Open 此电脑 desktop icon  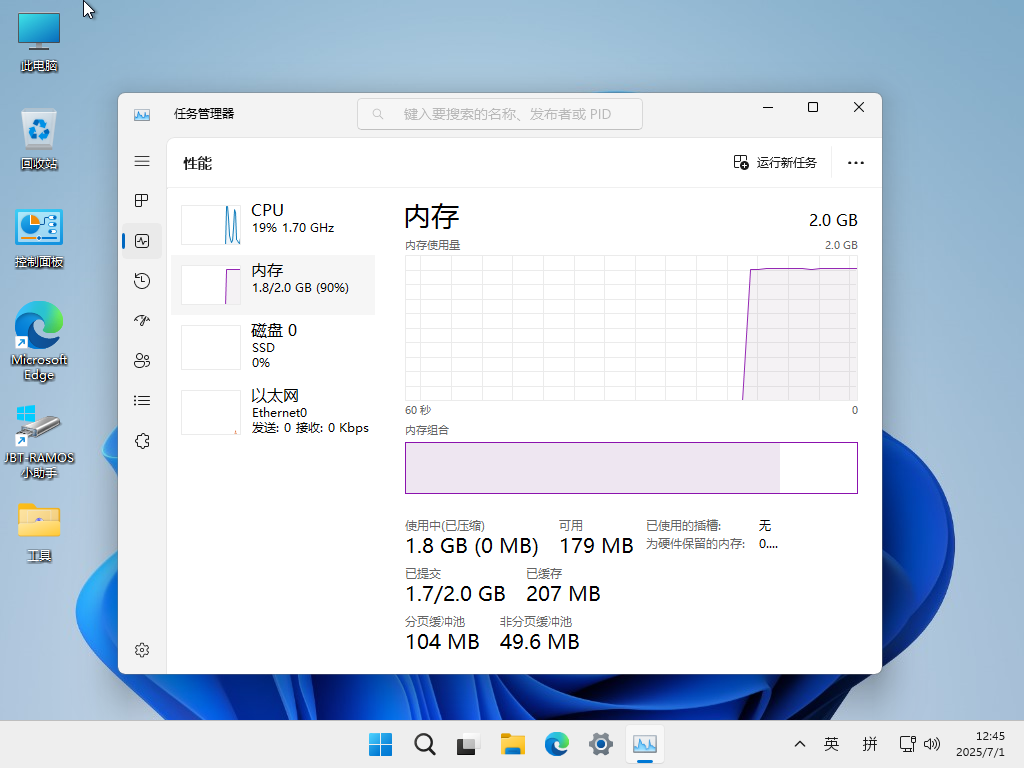point(39,42)
